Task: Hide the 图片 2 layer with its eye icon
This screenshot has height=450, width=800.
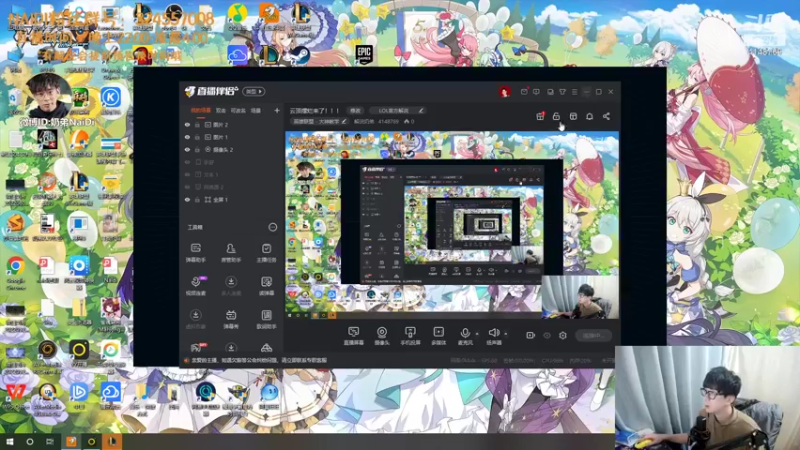Action: pos(187,124)
